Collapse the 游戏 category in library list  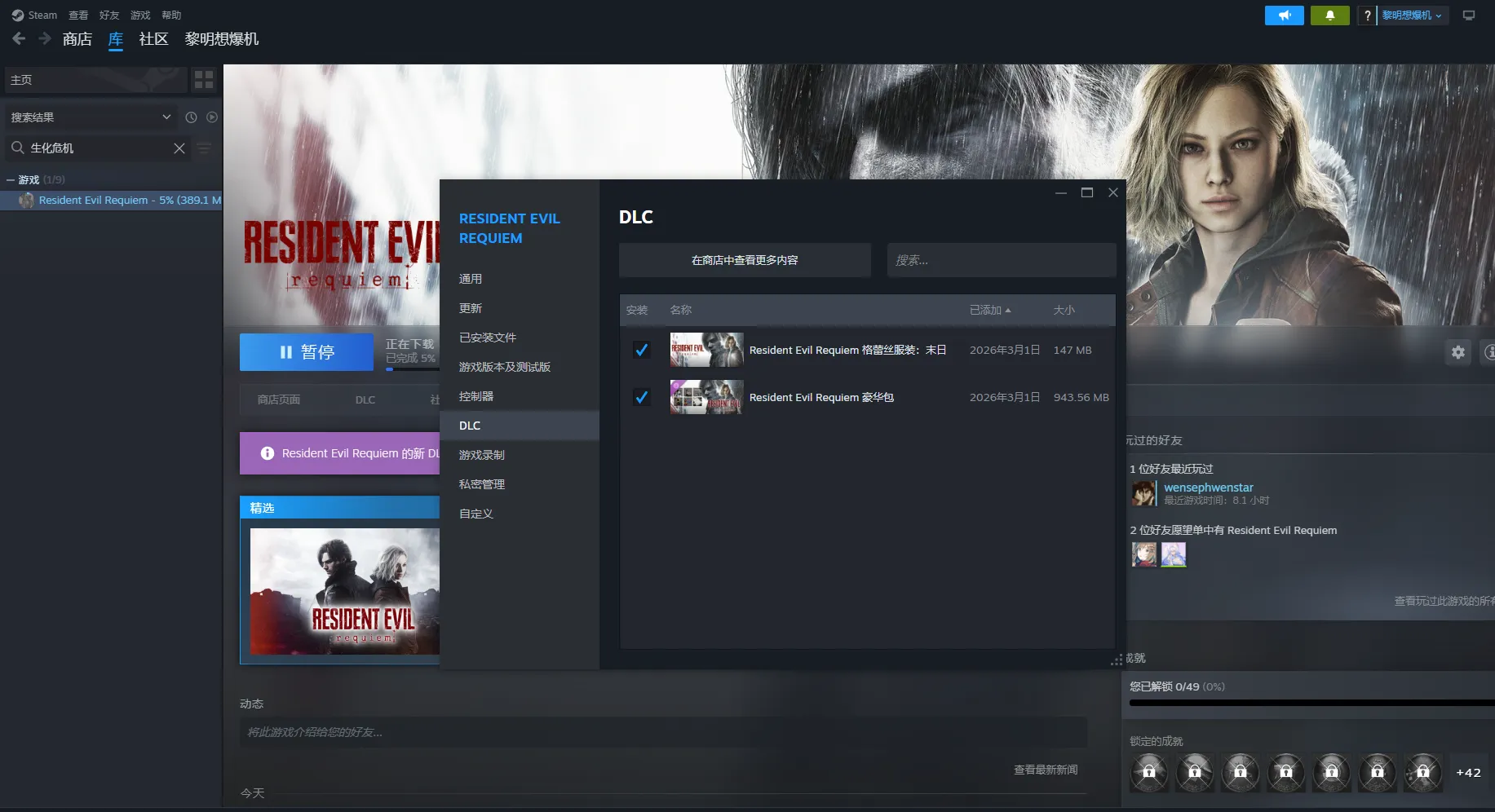pyautogui.click(x=11, y=180)
